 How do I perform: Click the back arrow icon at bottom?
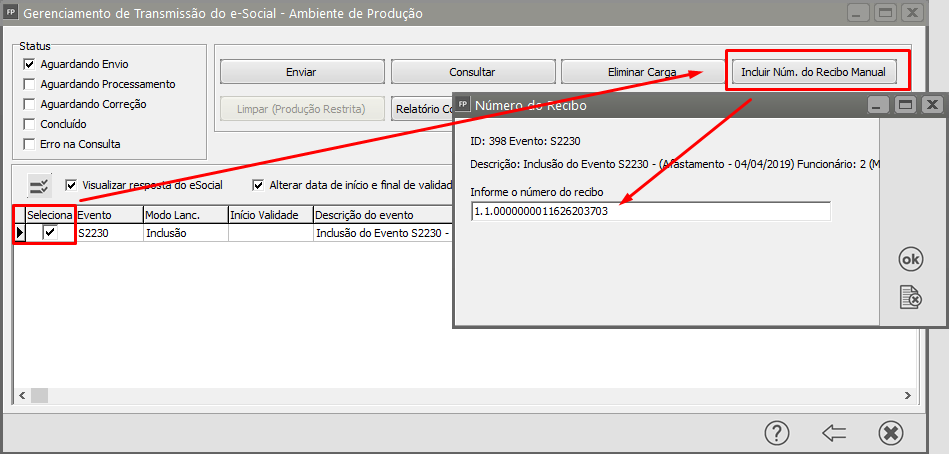[x=834, y=432]
